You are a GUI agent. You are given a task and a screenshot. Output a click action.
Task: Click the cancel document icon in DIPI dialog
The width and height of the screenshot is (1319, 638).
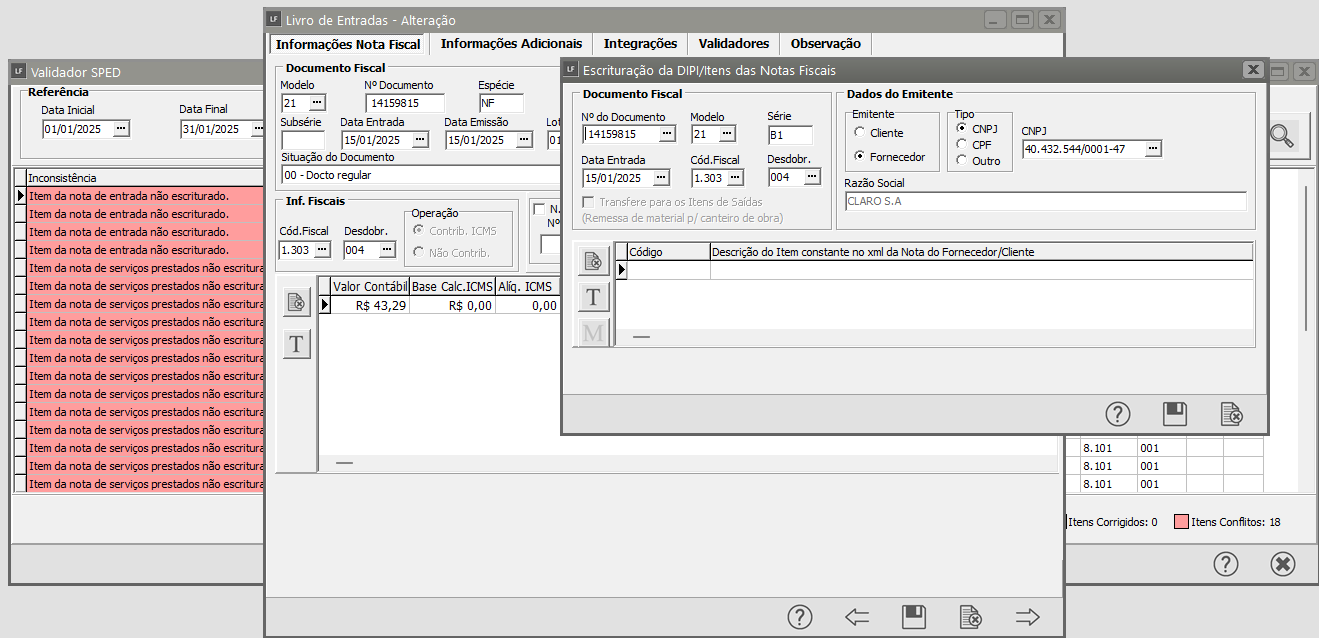click(x=1231, y=413)
